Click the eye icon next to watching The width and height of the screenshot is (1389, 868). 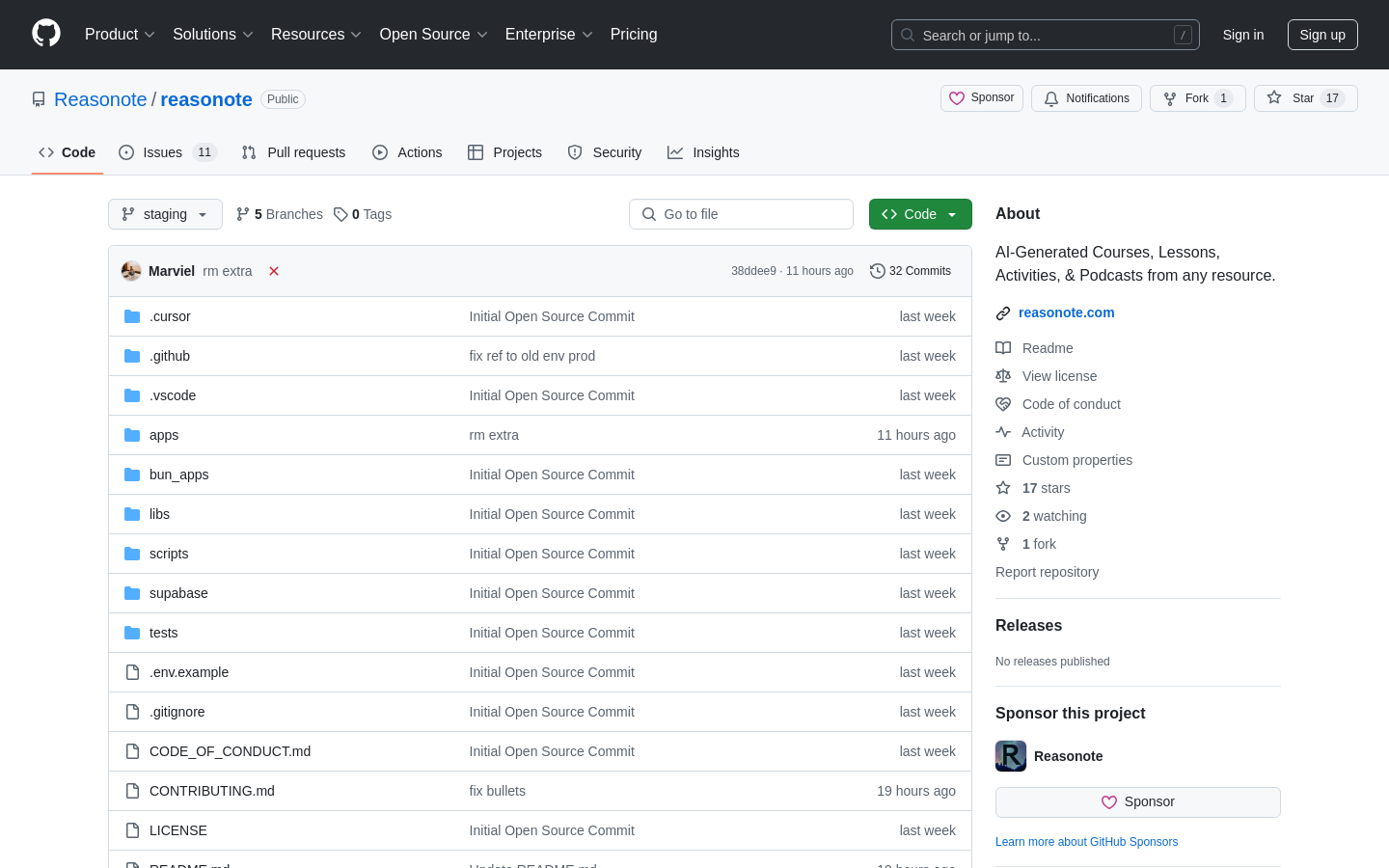click(x=1003, y=516)
